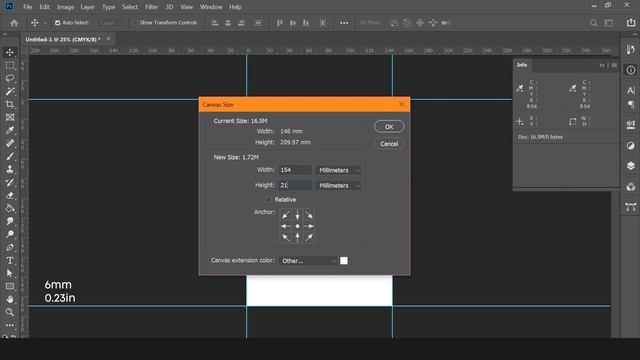Select the Frame tool
This screenshot has width=640, height=360.
pyautogui.click(x=10, y=118)
